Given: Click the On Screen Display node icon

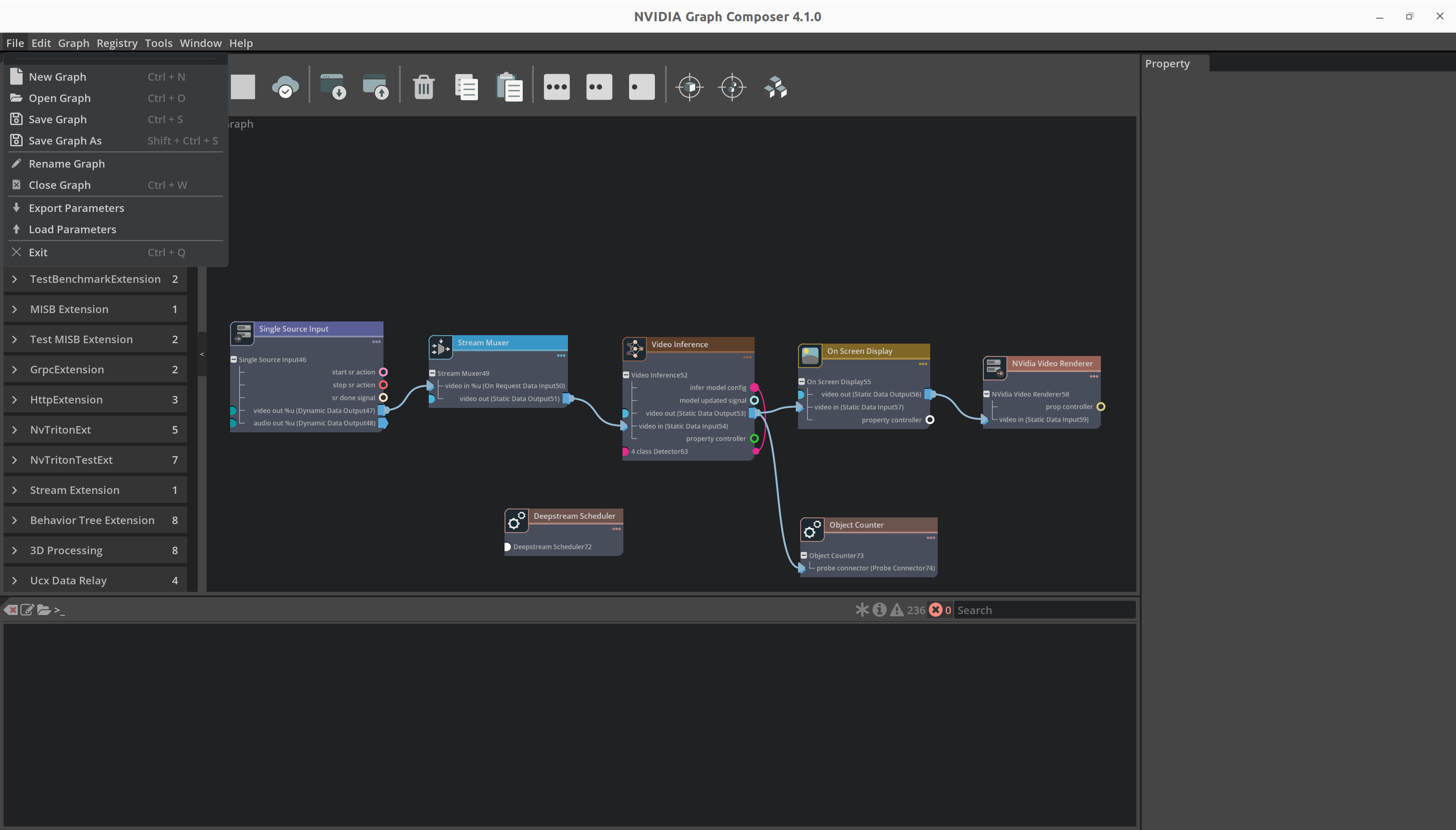Looking at the screenshot, I should point(810,356).
